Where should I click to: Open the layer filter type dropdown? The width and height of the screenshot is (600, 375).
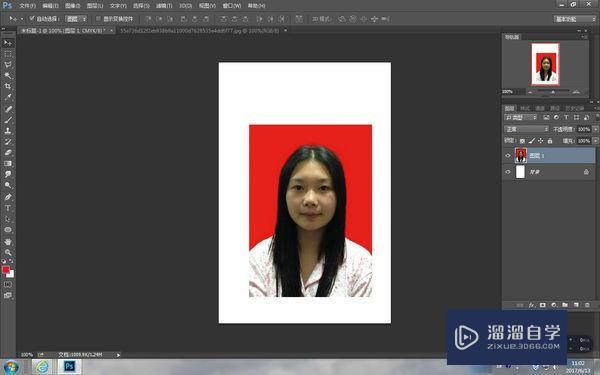point(521,117)
